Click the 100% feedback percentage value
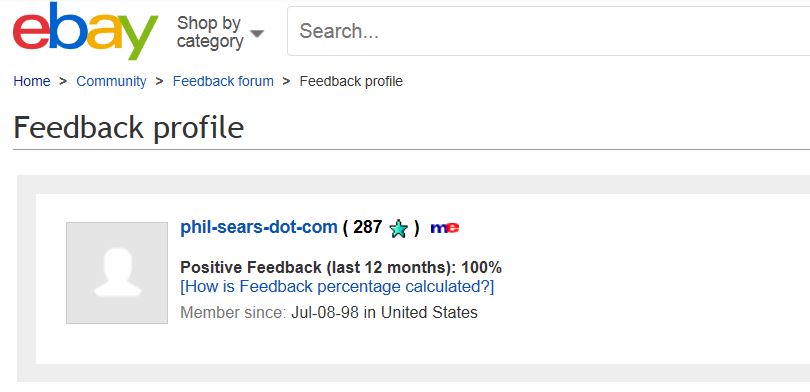Screen dimensions: 810x392 (x=481, y=268)
